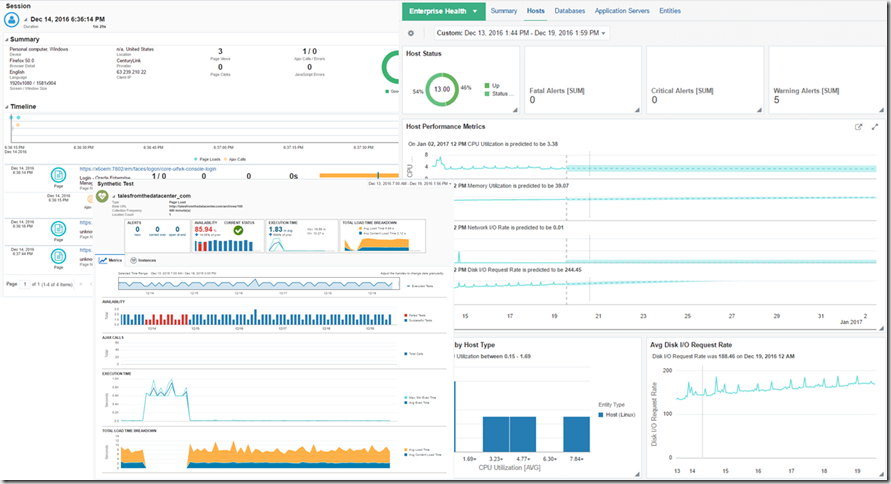Image resolution: width=891 pixels, height=484 pixels.
Task: Toggle the Failed Tests legend entry
Action: 415,315
